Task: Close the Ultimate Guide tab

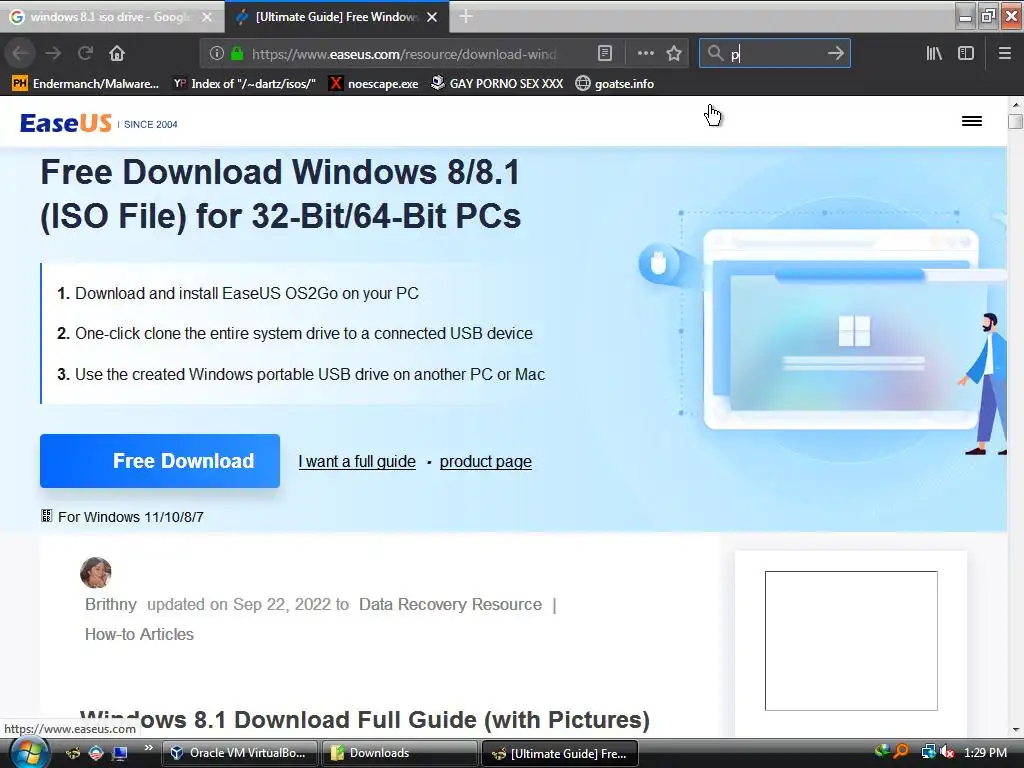Action: click(432, 17)
